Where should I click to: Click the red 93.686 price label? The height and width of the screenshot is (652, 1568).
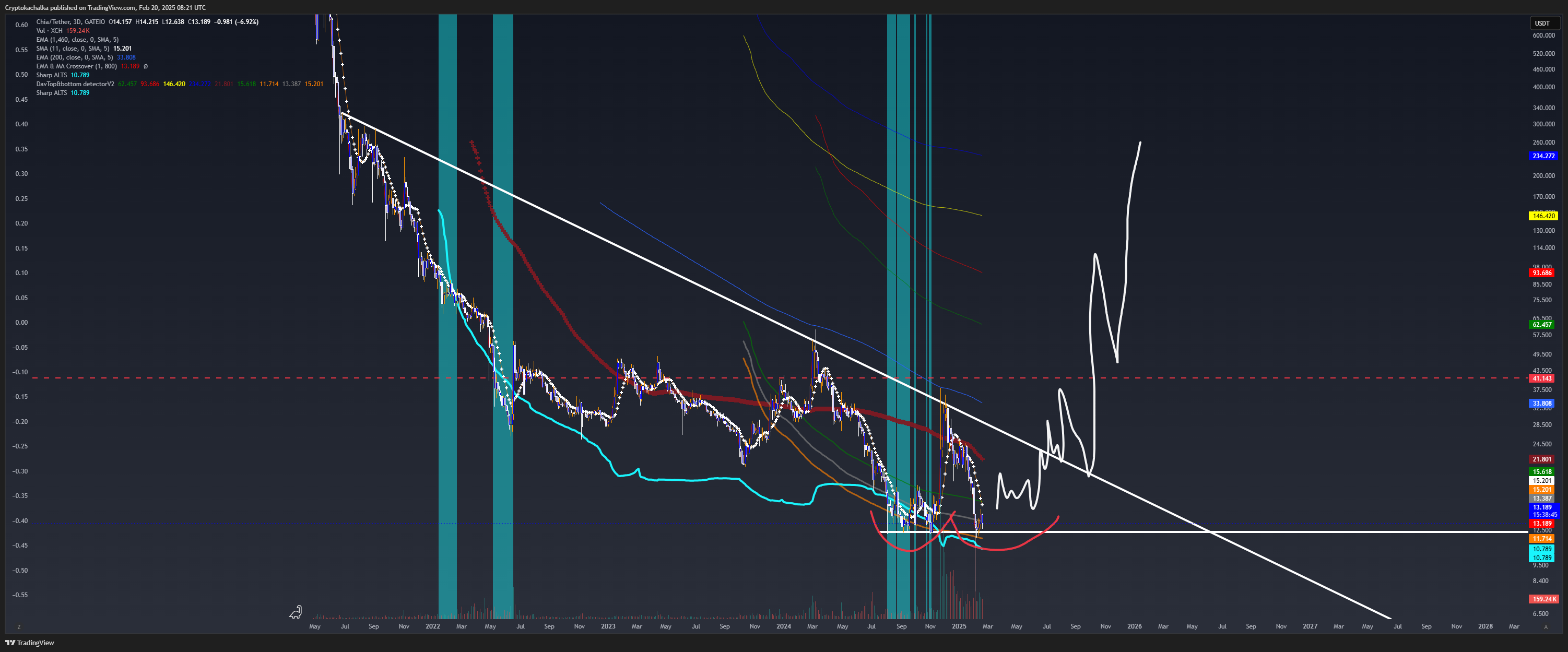(x=1542, y=272)
